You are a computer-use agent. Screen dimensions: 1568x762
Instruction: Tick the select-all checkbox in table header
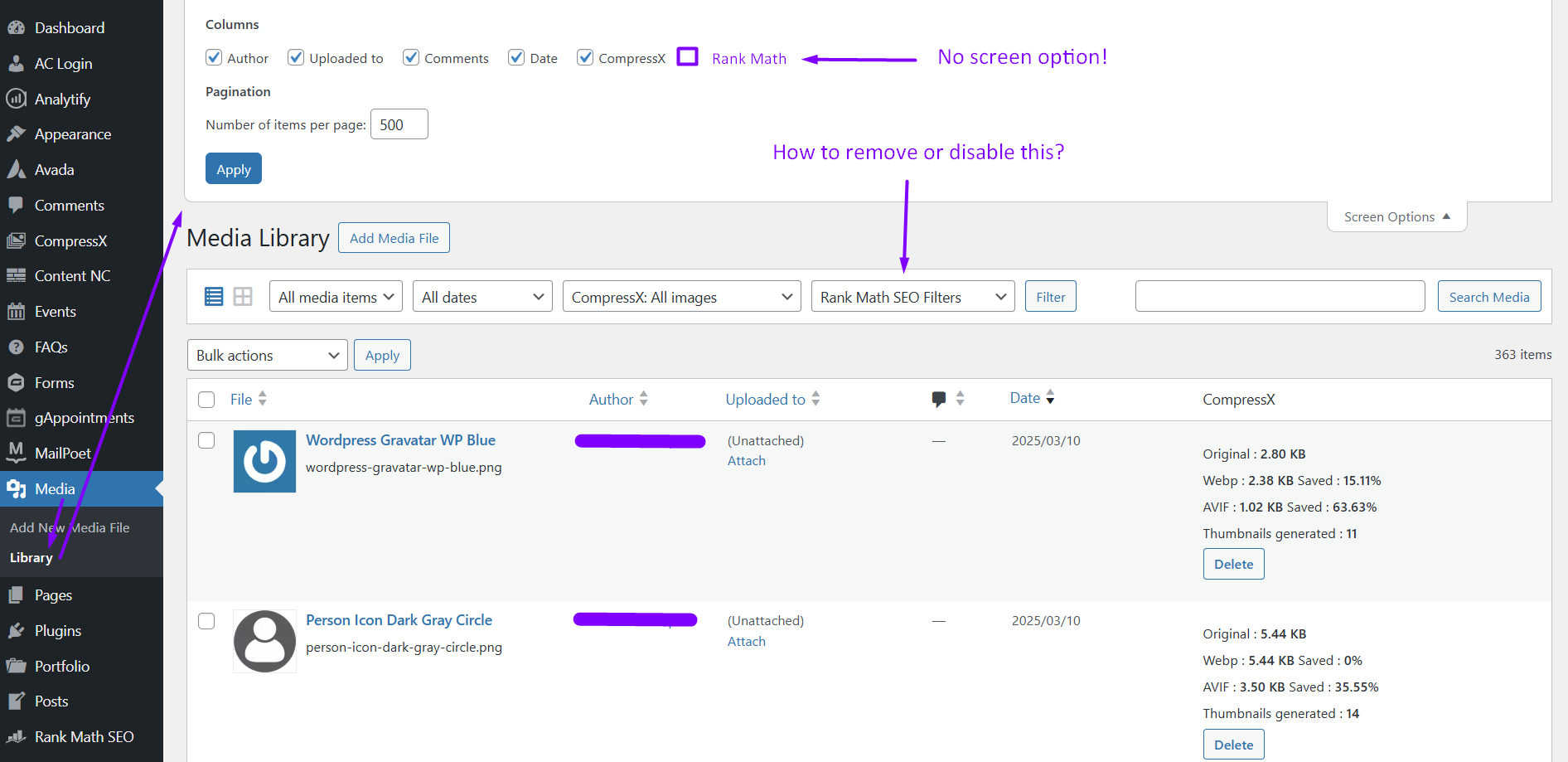point(206,400)
